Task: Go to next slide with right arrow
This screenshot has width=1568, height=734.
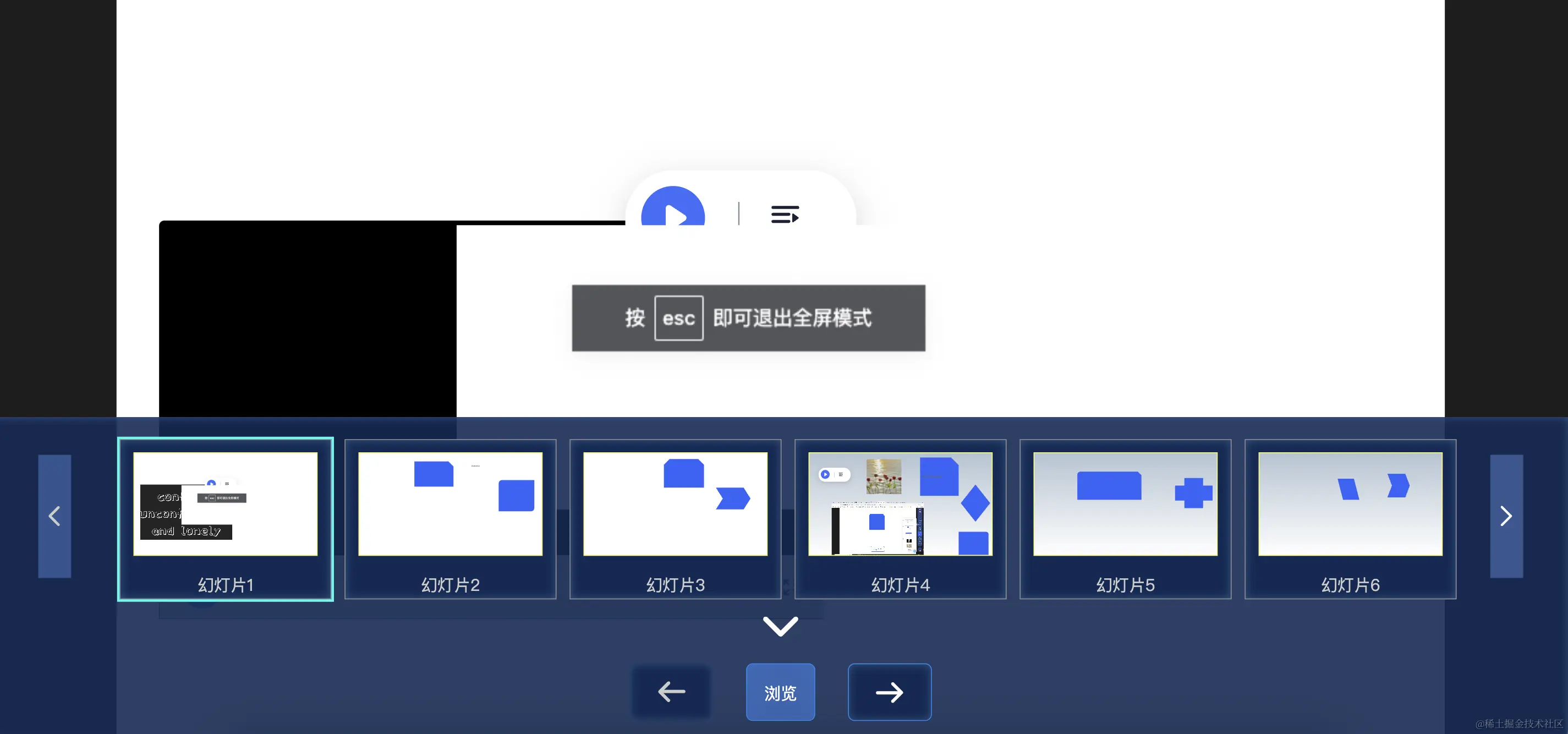Action: pyautogui.click(x=889, y=692)
